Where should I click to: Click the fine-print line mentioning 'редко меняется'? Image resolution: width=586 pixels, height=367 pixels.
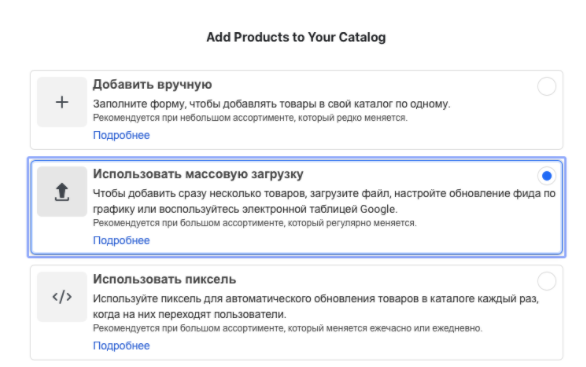250,118
